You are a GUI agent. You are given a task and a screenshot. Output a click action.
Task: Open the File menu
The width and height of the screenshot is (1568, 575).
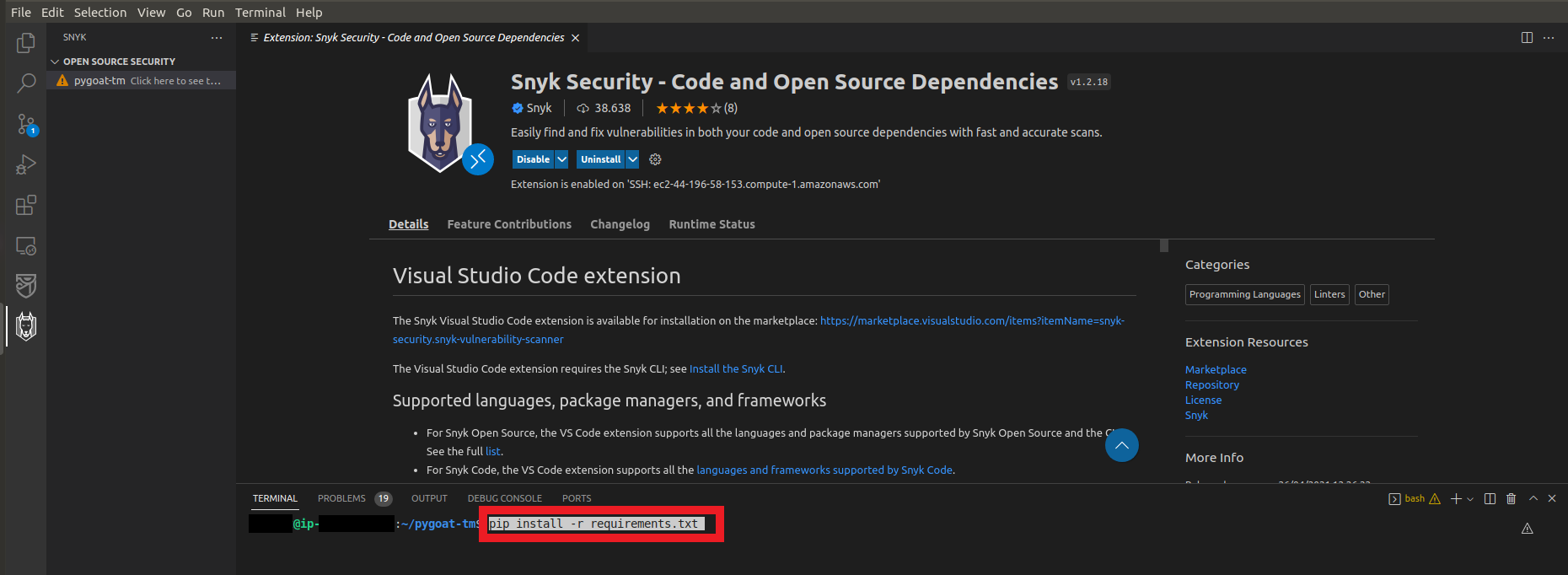21,12
